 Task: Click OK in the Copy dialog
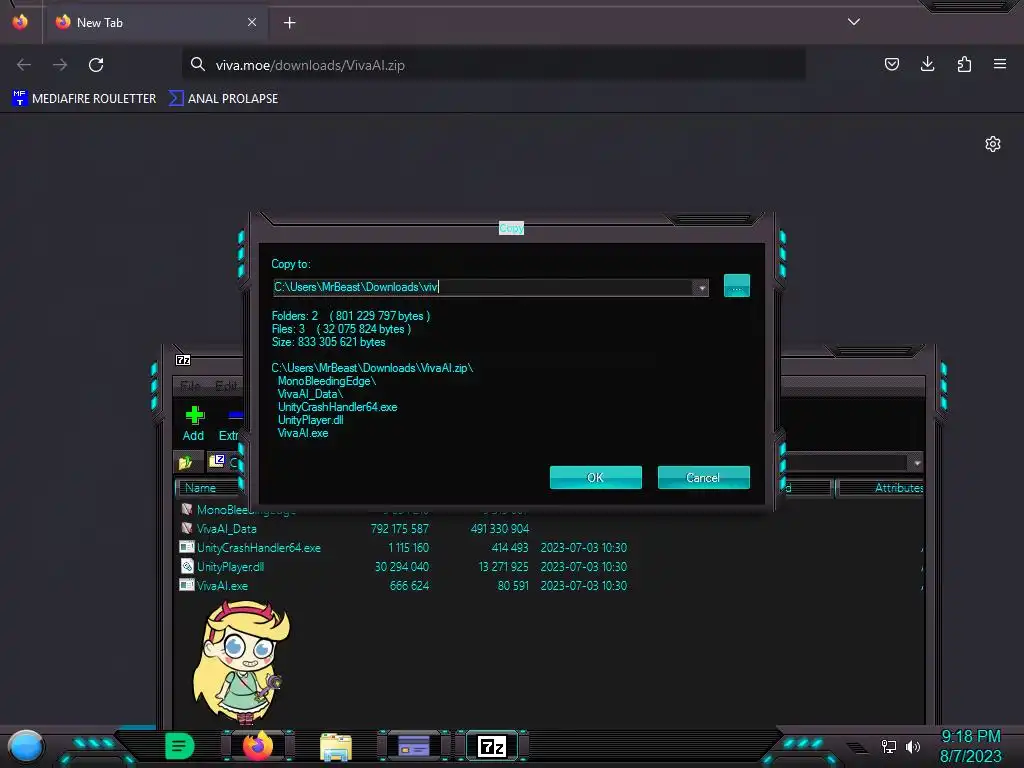pyautogui.click(x=596, y=477)
